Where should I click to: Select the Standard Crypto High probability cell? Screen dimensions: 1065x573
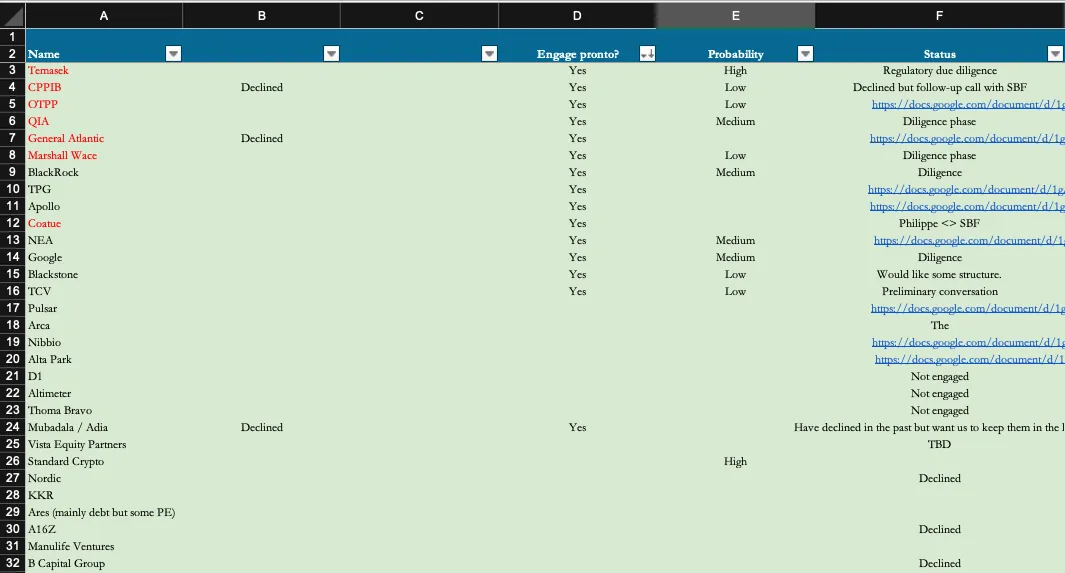tap(736, 461)
